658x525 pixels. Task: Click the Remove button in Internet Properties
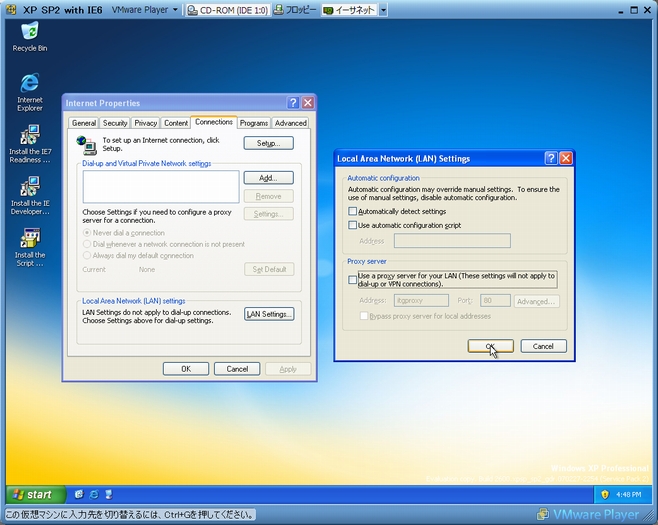[269, 196]
